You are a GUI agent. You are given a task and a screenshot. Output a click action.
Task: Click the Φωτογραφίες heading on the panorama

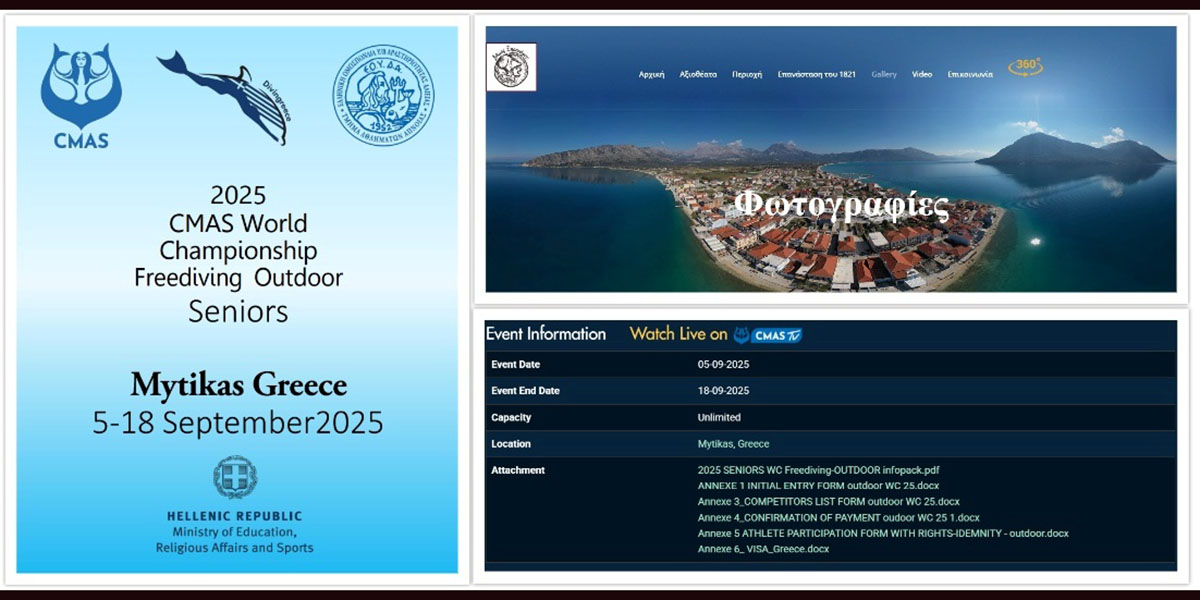coord(841,206)
